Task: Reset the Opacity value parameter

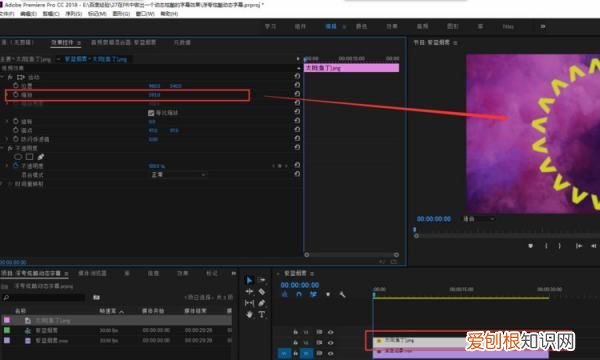Action: tap(297, 165)
